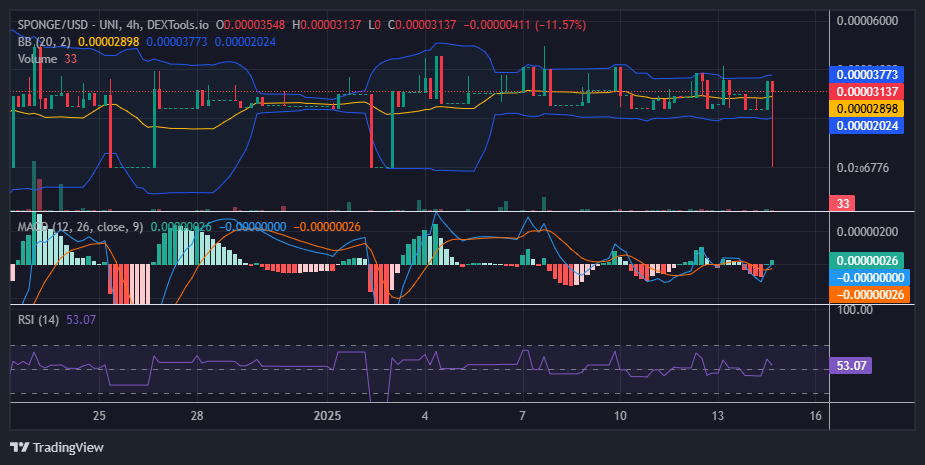Click the 100.00 RSI axis label
Screen dimensions: 925x465
857,310
